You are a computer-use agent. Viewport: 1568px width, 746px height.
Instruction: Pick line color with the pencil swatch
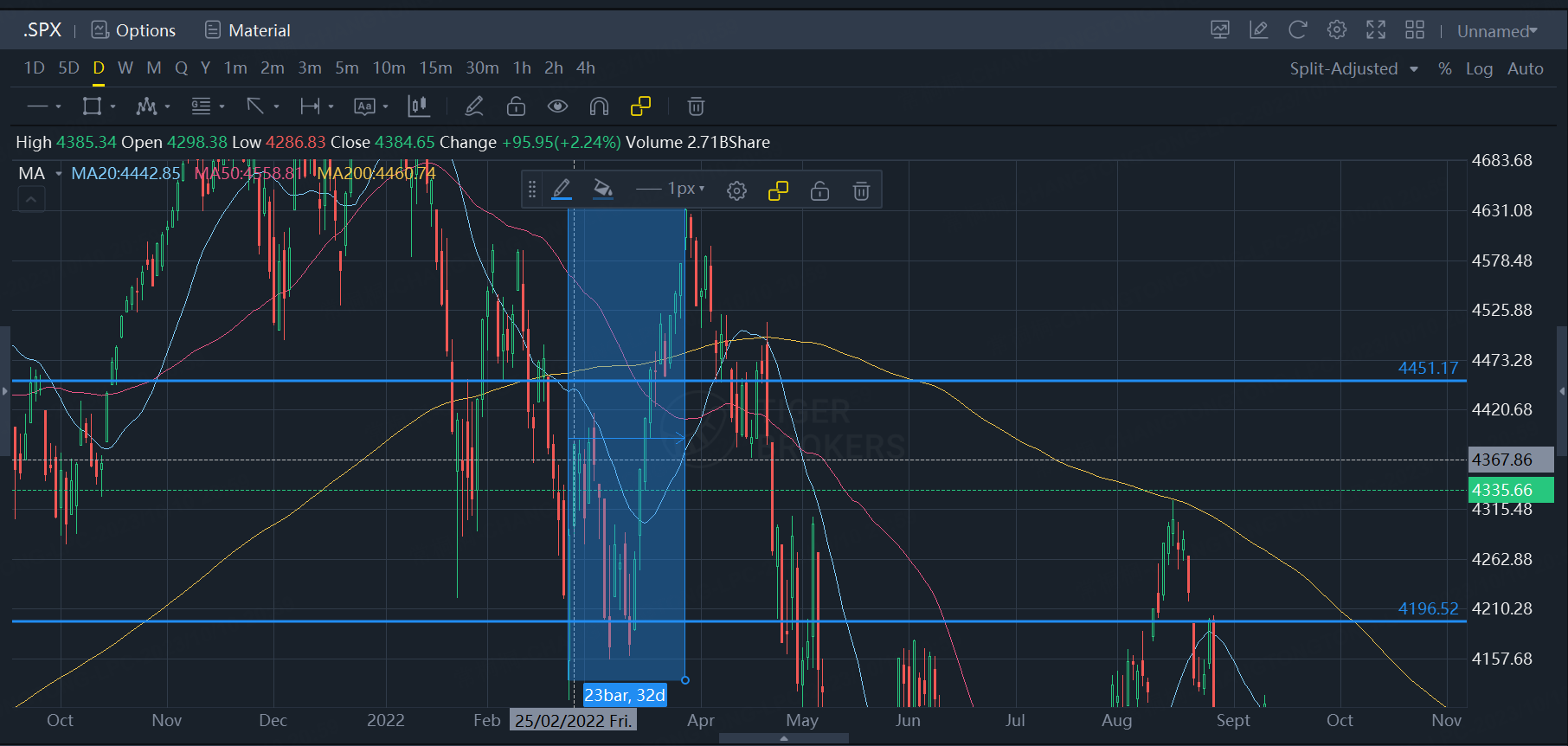pos(562,190)
